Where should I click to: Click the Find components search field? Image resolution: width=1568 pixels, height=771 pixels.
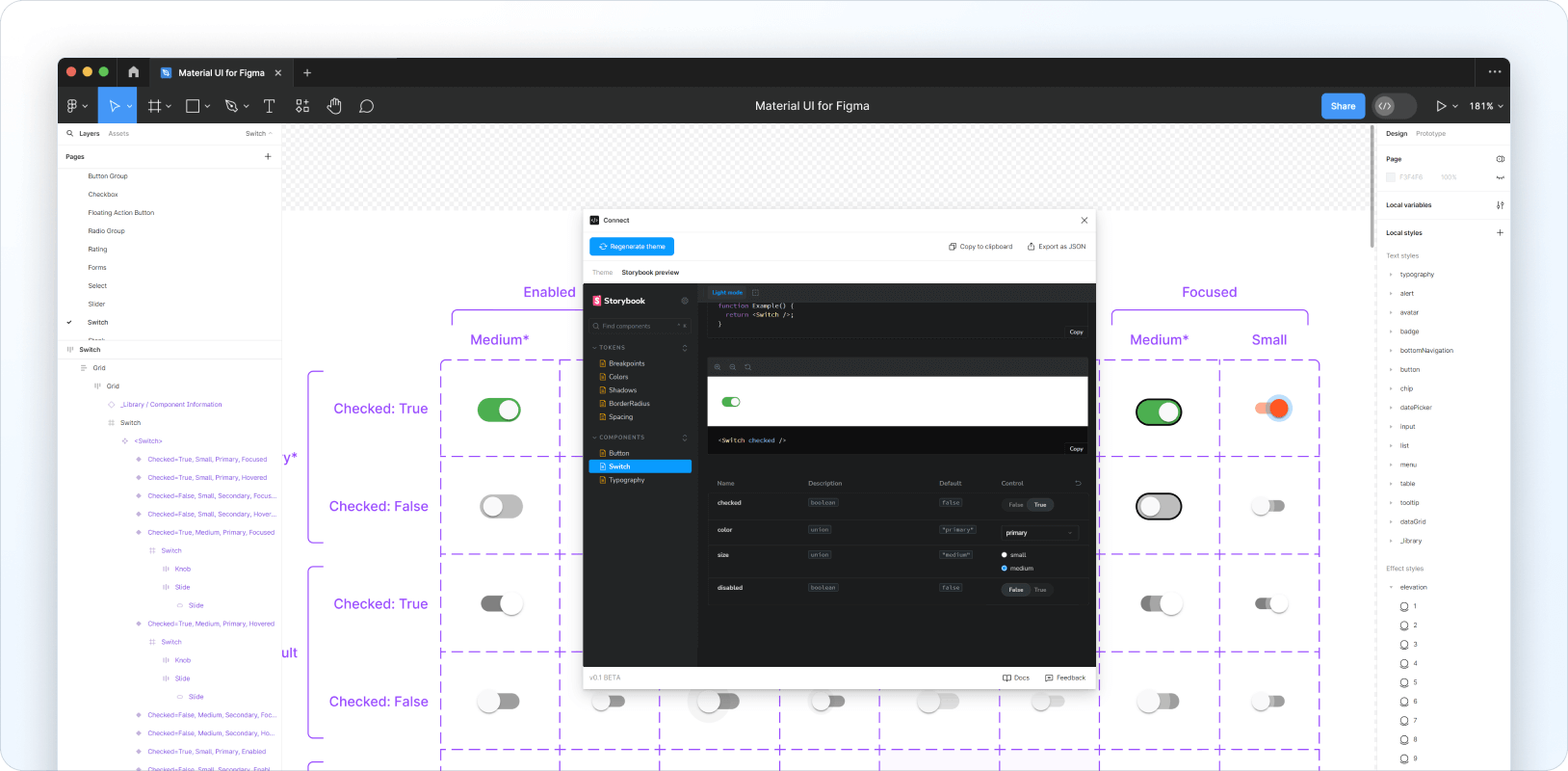[640, 326]
